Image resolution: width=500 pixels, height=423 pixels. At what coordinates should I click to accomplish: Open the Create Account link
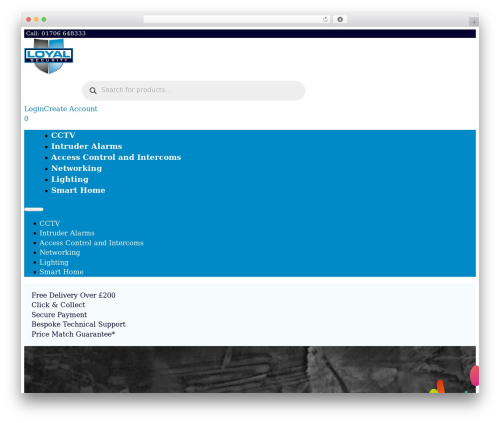coord(71,109)
